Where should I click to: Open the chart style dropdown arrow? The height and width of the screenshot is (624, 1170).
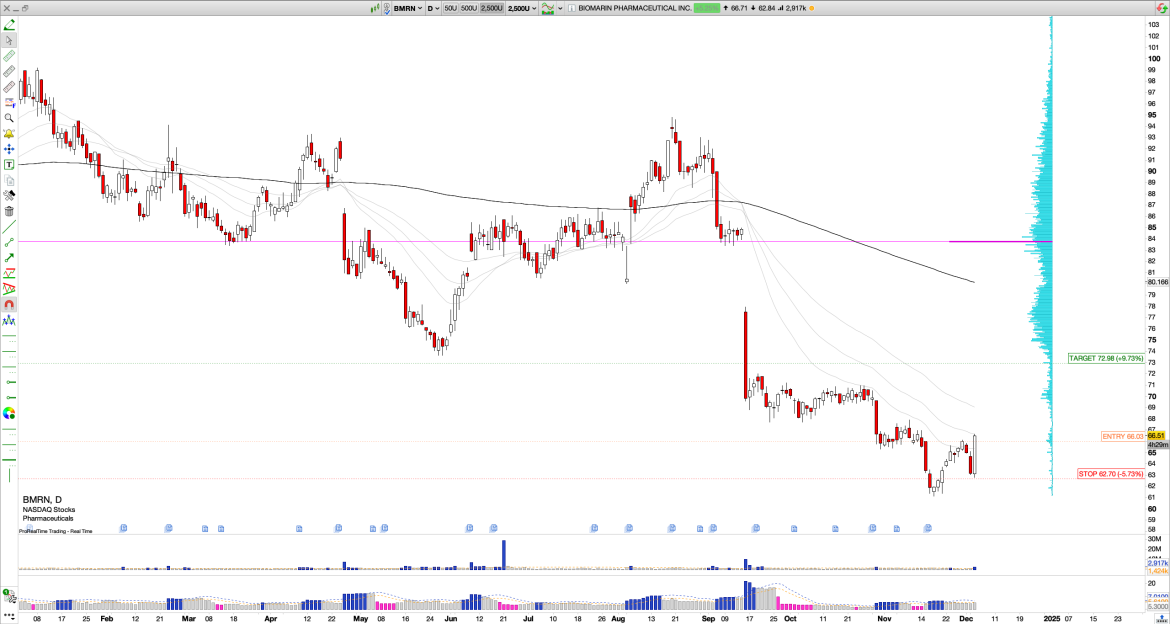click(559, 8)
